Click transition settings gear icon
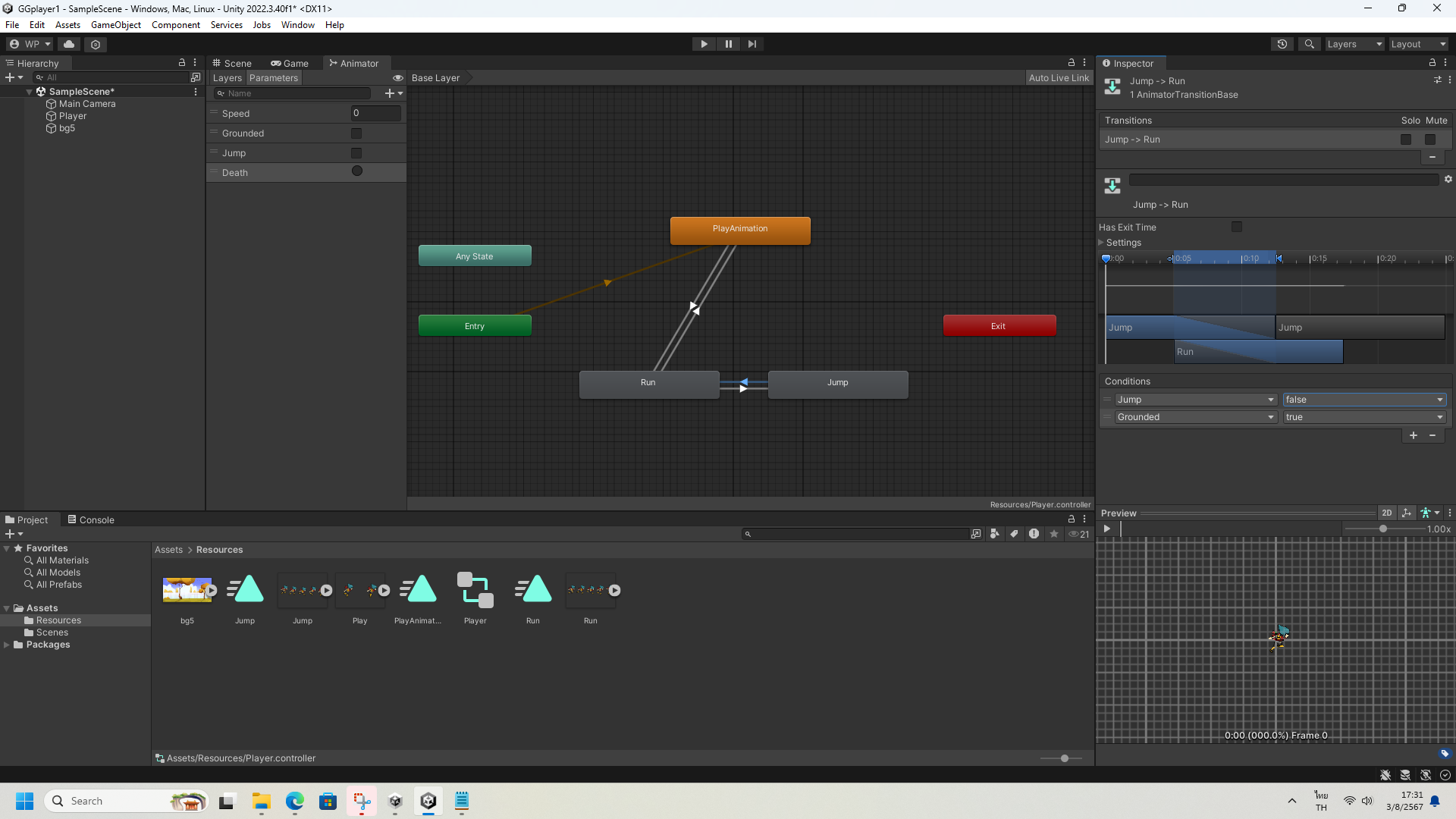Viewport: 1456px width, 819px height. 1448,180
